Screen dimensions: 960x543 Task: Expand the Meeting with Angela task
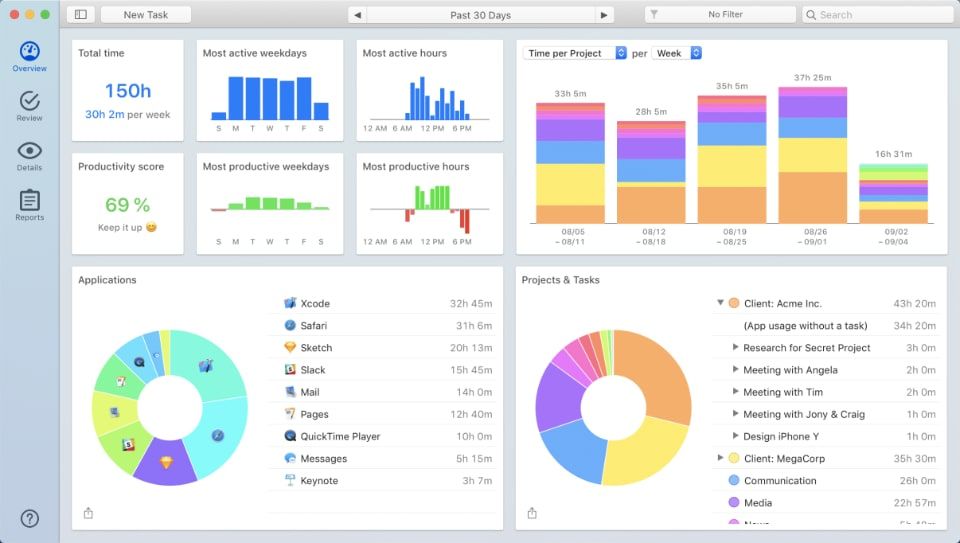735,369
